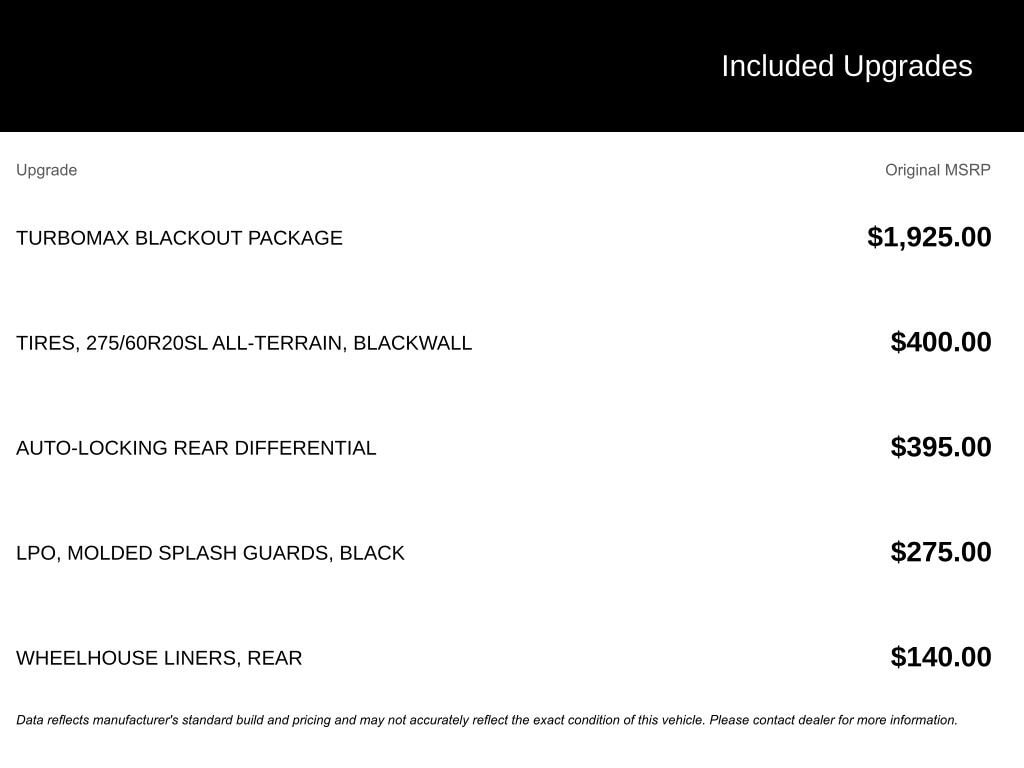Viewport: 1024px width, 768px height.
Task: Click the data disclaimer footnote text
Action: (487, 720)
